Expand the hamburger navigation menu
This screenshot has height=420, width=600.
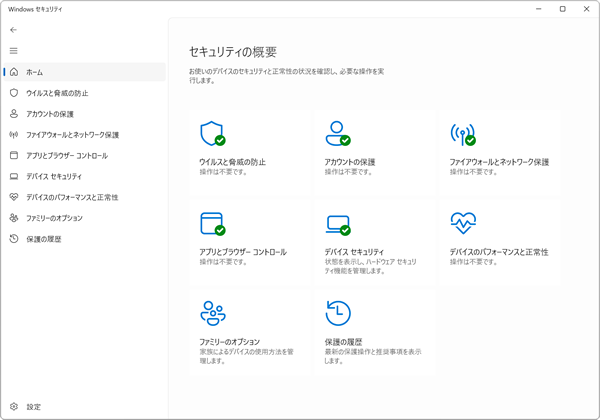(14, 50)
